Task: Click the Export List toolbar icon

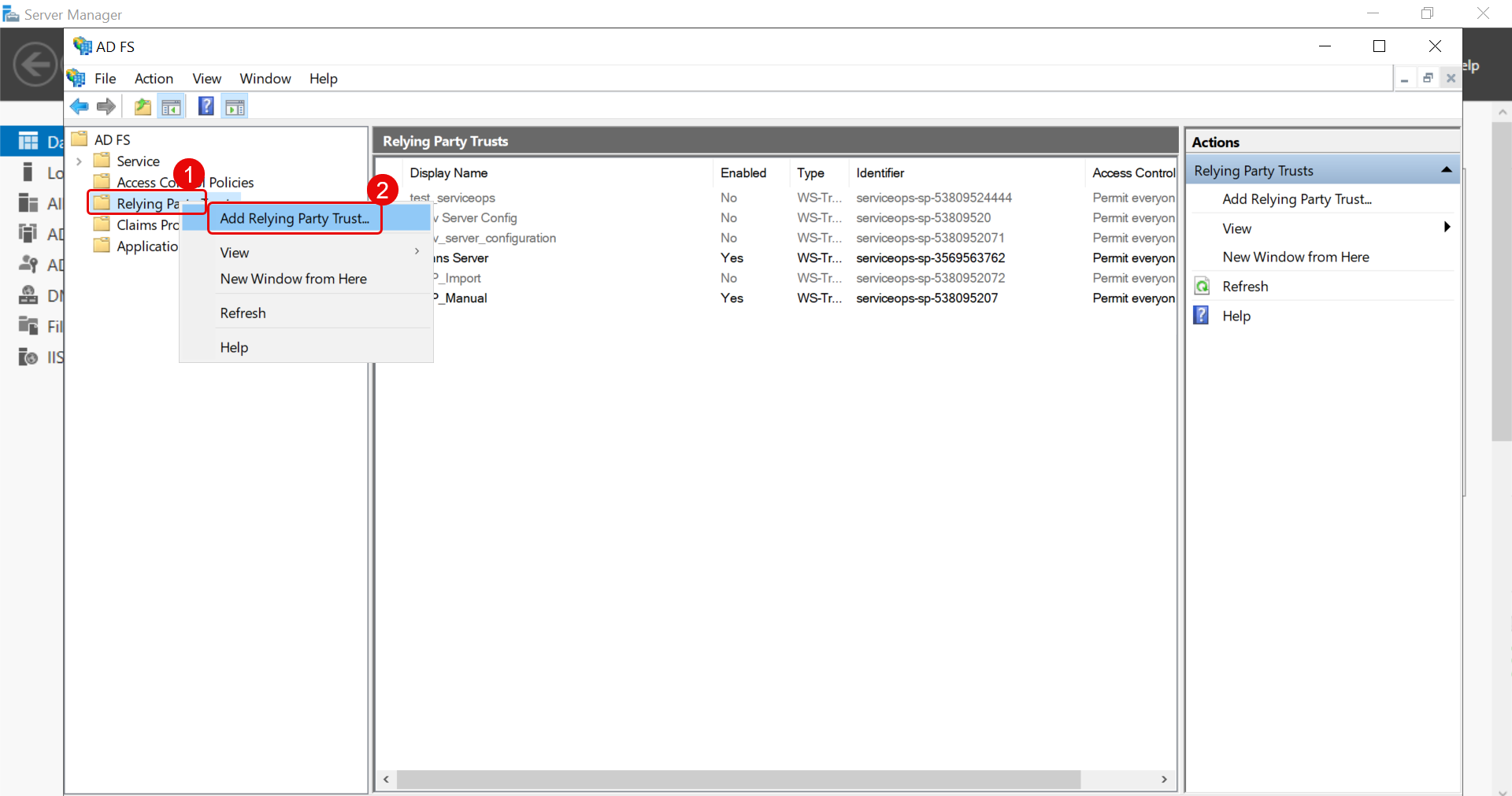Action: (143, 106)
